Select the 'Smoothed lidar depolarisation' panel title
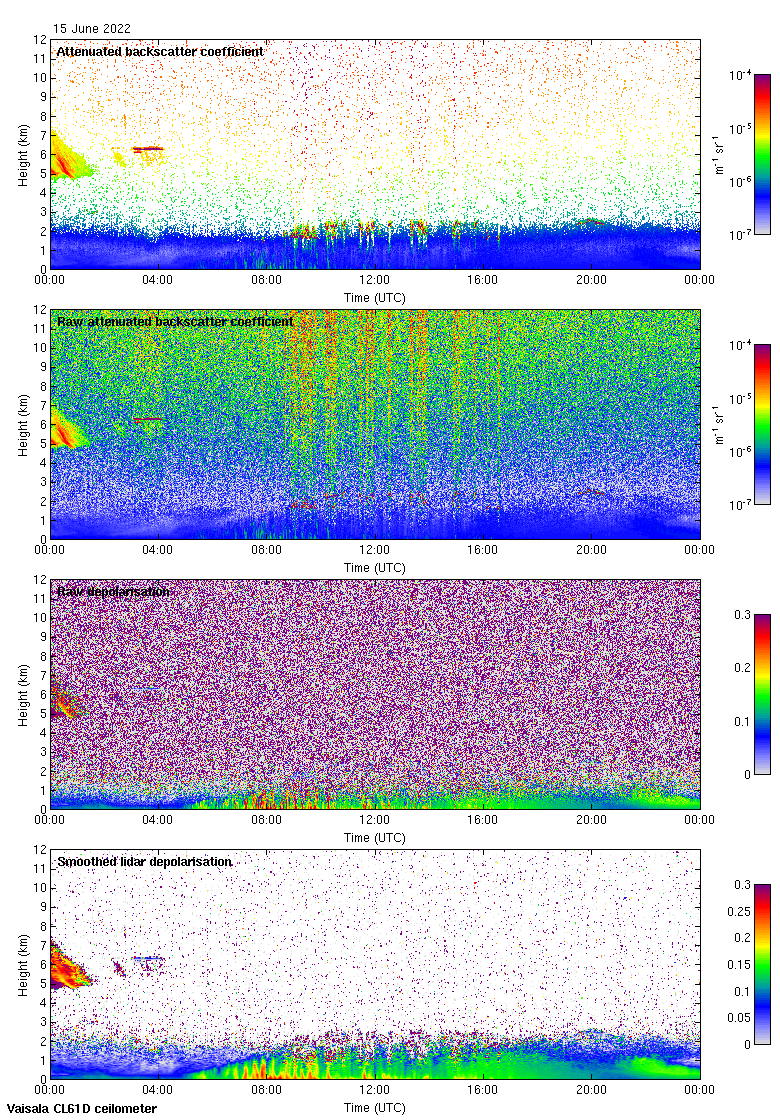Image resolution: width=780 pixels, height=1120 pixels. click(144, 862)
